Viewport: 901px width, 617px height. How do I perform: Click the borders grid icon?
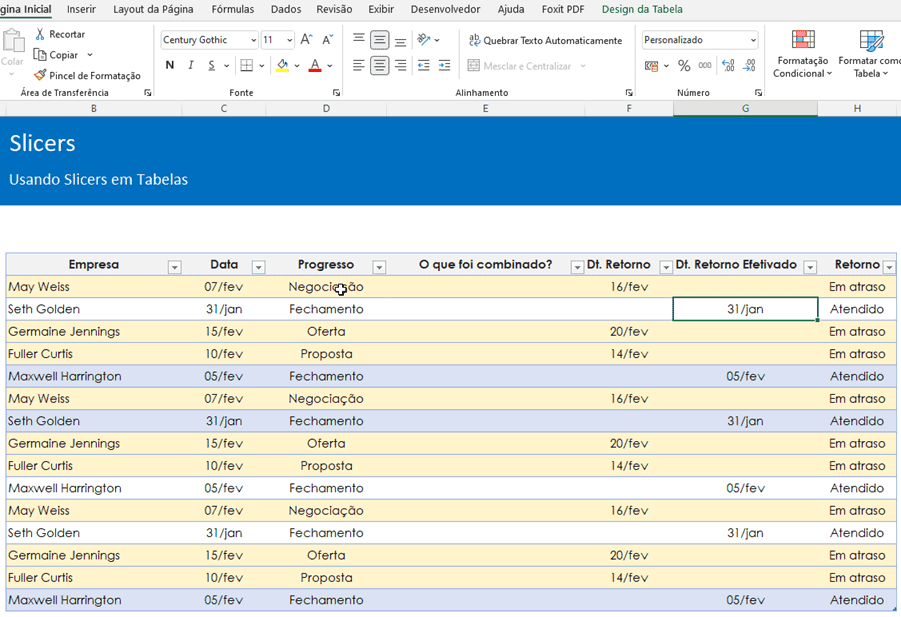point(246,66)
